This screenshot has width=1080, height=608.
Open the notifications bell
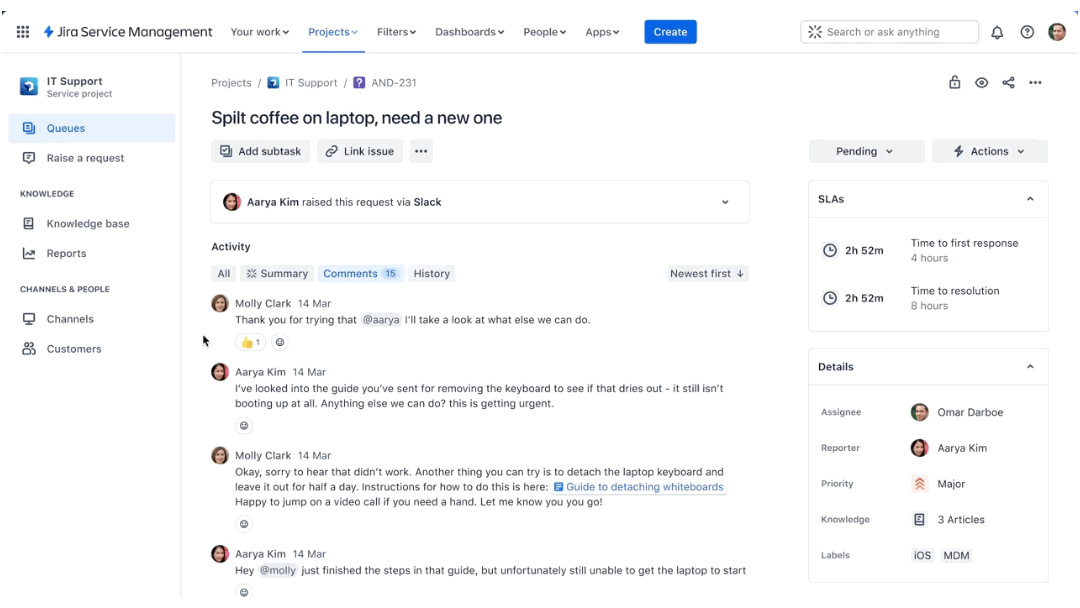coord(997,32)
